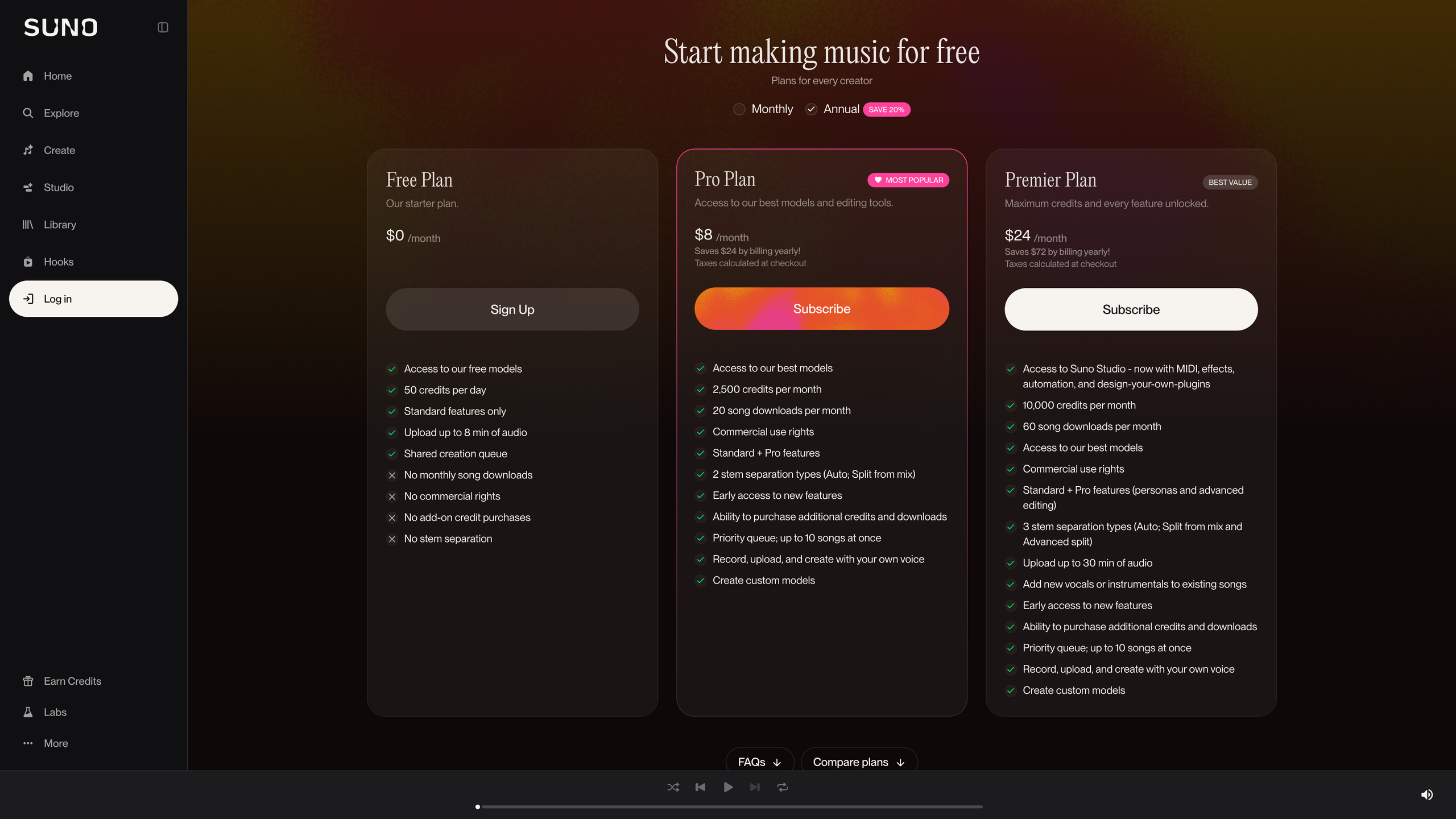
Task: Open the Home menu item
Action: pos(93,76)
